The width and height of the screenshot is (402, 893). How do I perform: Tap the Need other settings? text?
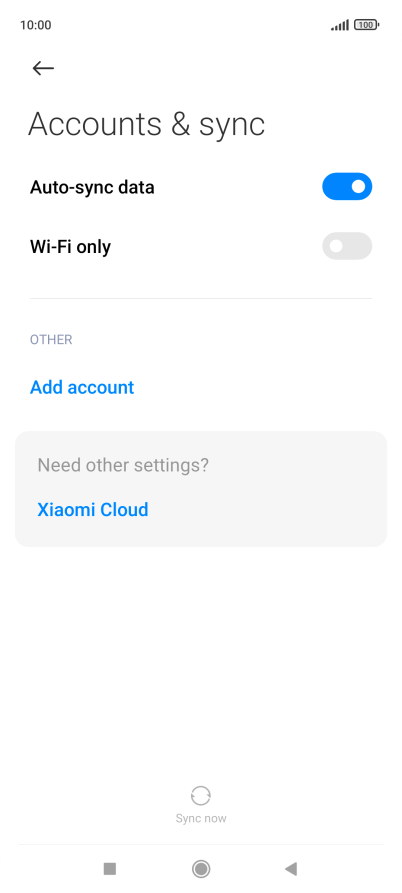coord(123,465)
